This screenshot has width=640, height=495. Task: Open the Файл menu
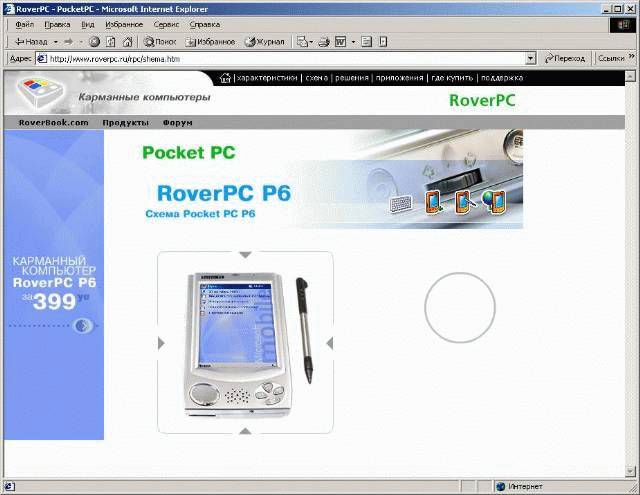click(x=24, y=24)
